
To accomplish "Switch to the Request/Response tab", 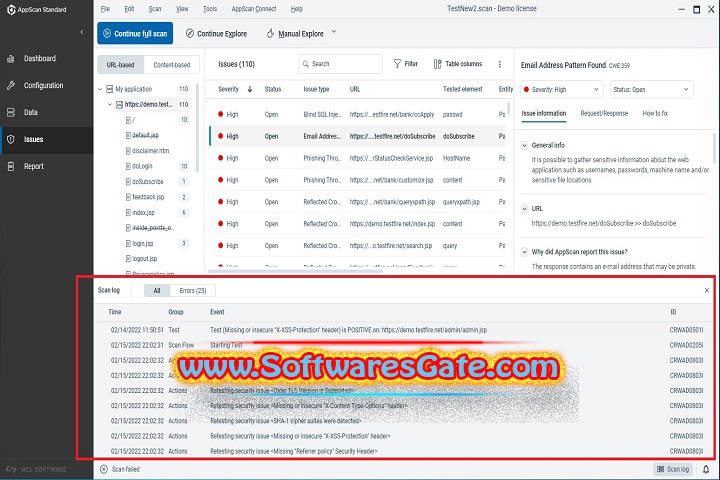I will pos(604,113).
